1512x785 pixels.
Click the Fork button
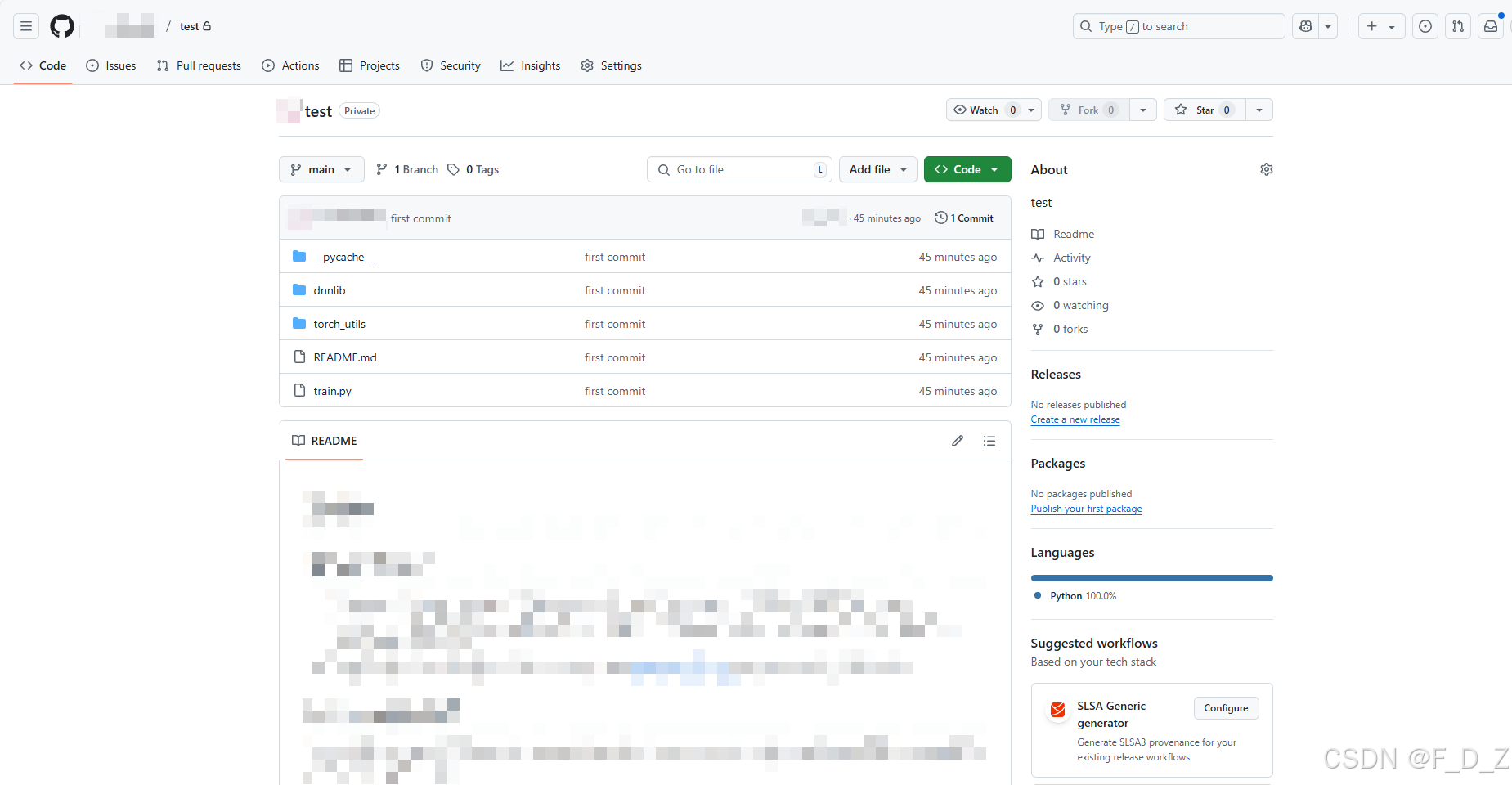pyautogui.click(x=1089, y=110)
